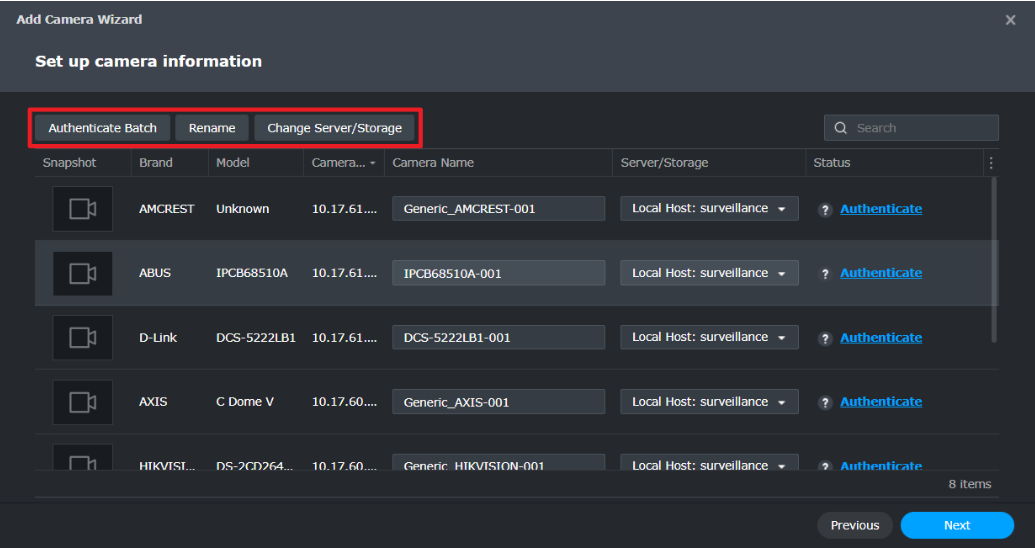The height and width of the screenshot is (548, 1035).
Task: Click the Snapshot column header
Action: (x=83, y=162)
